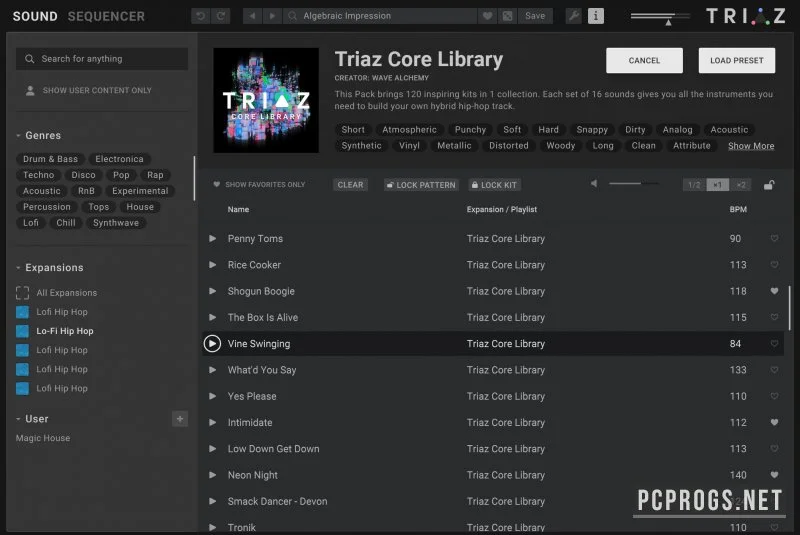Adjust the master volume slider top right

660,17
